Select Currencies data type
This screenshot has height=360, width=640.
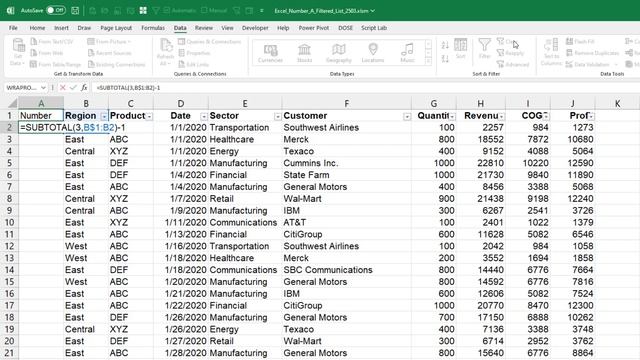[x=270, y=53]
